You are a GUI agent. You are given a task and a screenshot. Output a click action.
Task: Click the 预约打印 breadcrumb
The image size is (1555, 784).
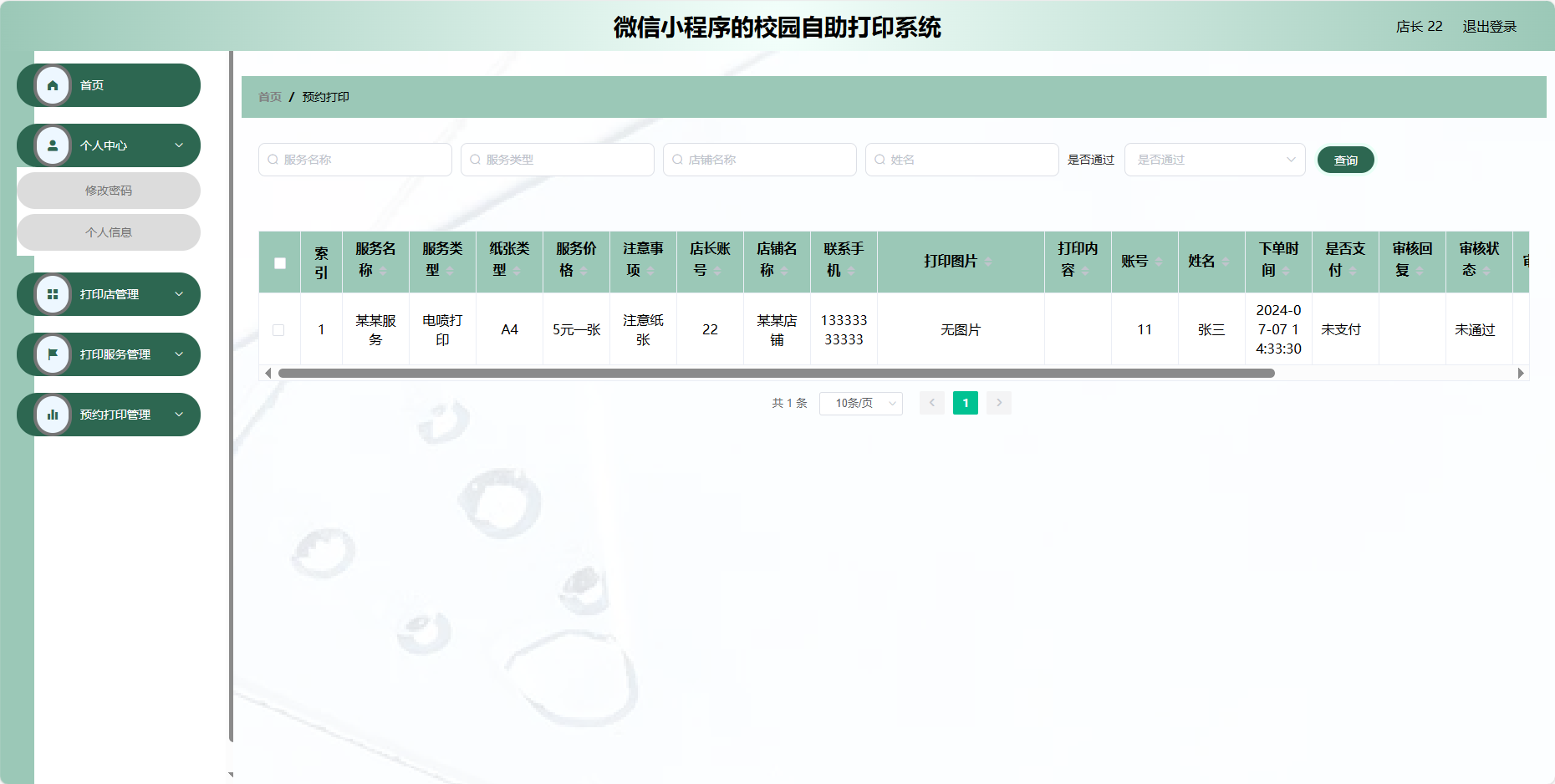(326, 97)
